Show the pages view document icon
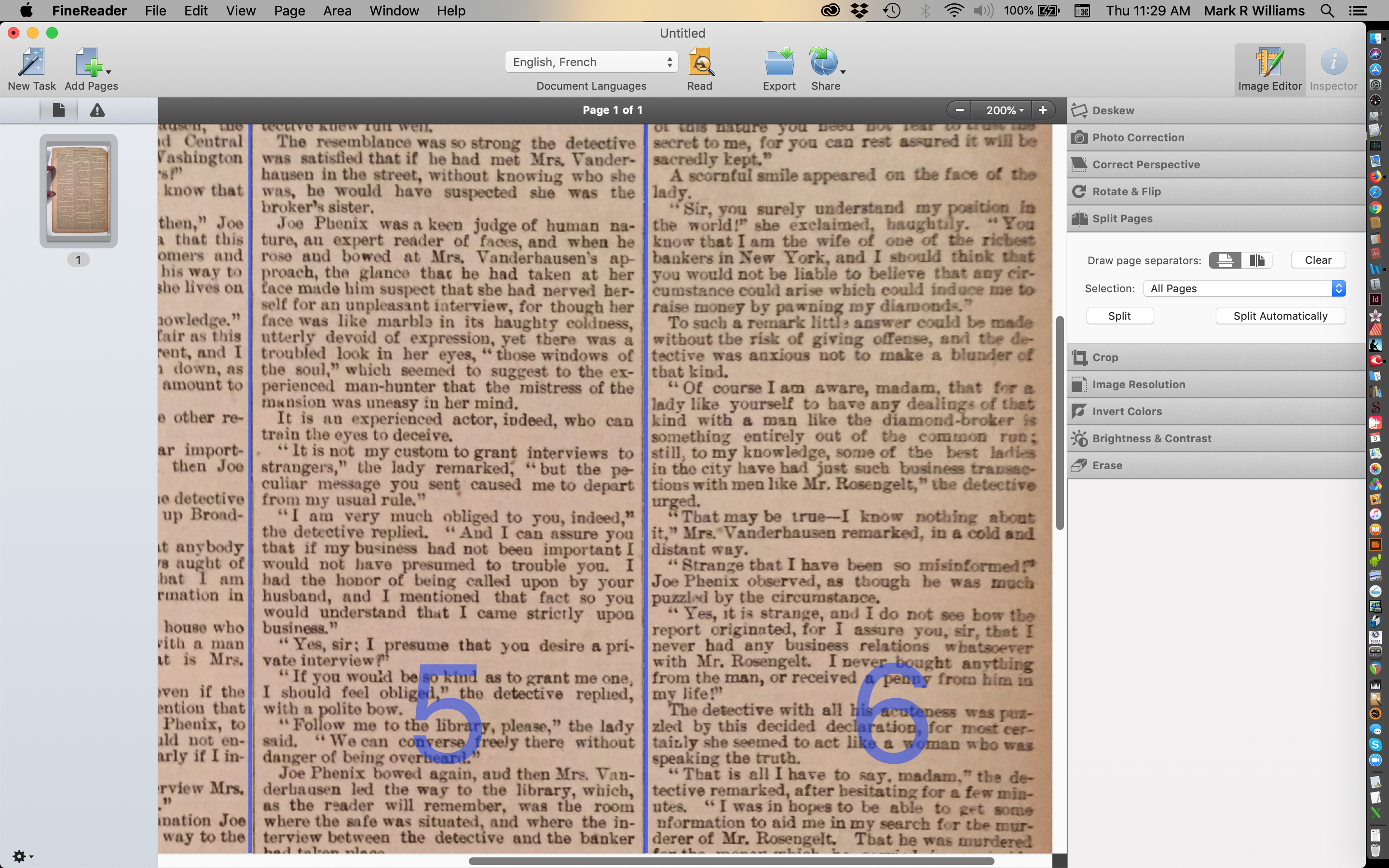This screenshot has width=1389, height=868. 58,110
